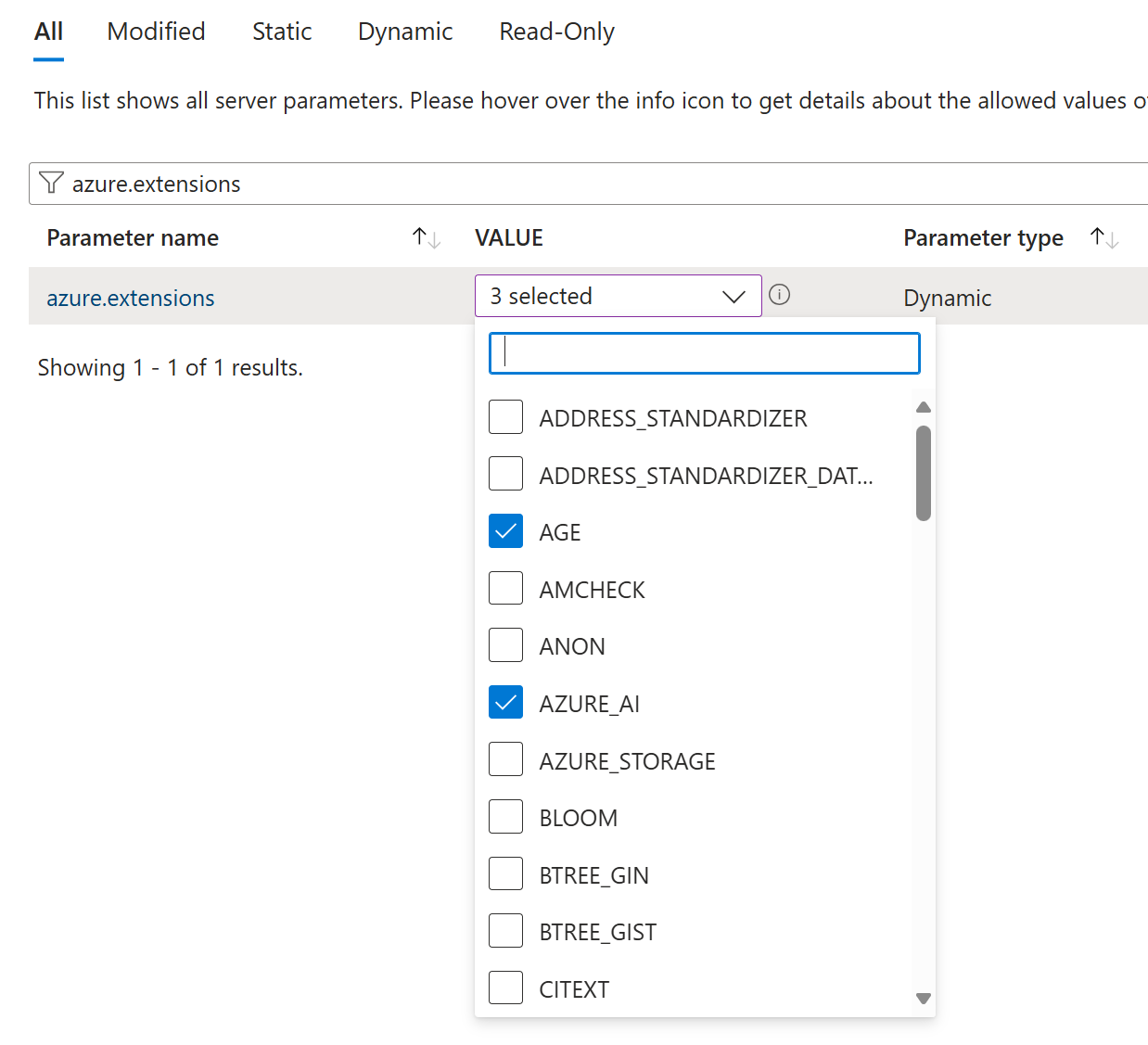Click the extension search box in dropdown
Viewport: 1148px width, 1045px height.
click(x=705, y=353)
